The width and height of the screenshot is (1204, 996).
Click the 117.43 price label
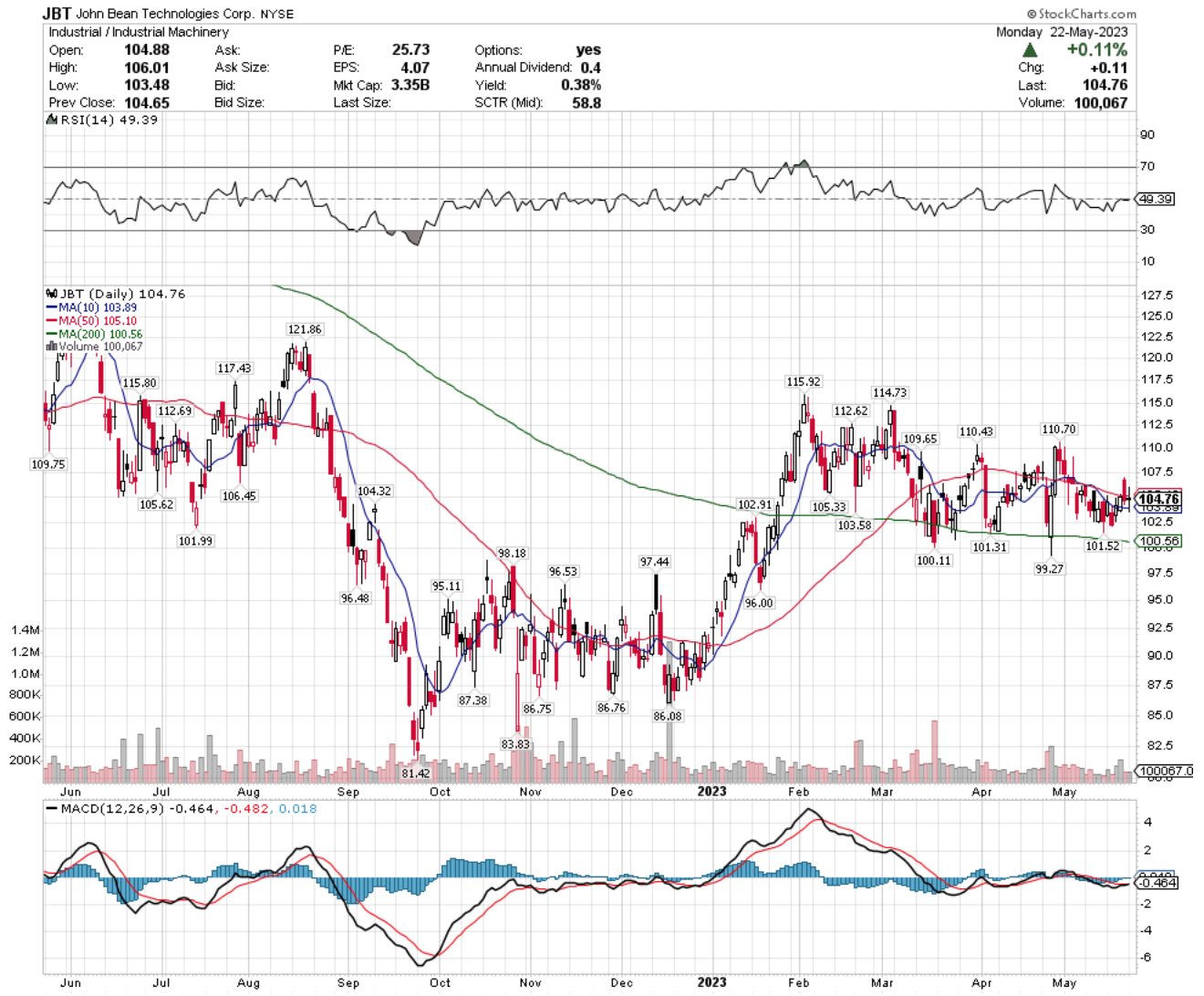click(x=234, y=368)
